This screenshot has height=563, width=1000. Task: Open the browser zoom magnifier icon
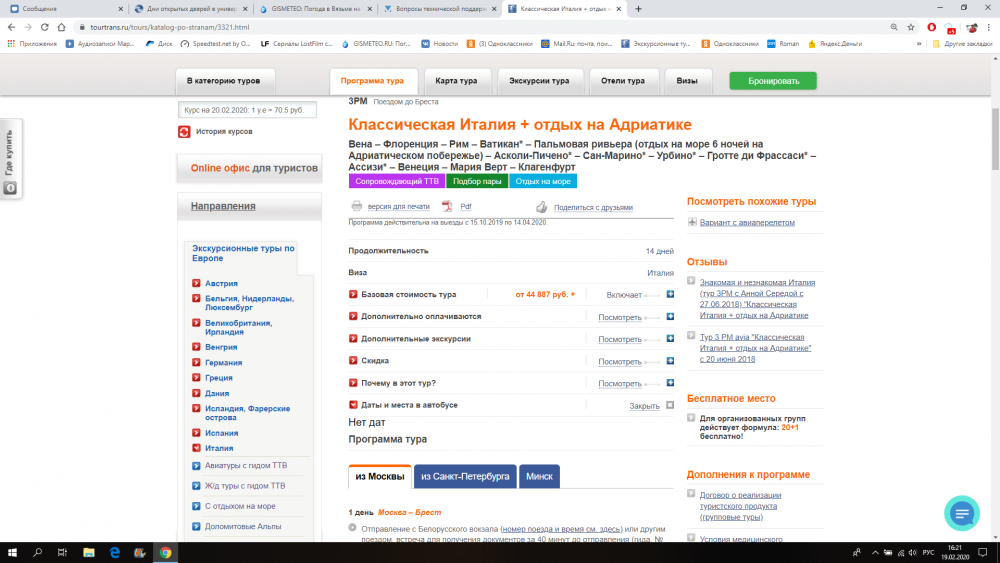[x=894, y=27]
